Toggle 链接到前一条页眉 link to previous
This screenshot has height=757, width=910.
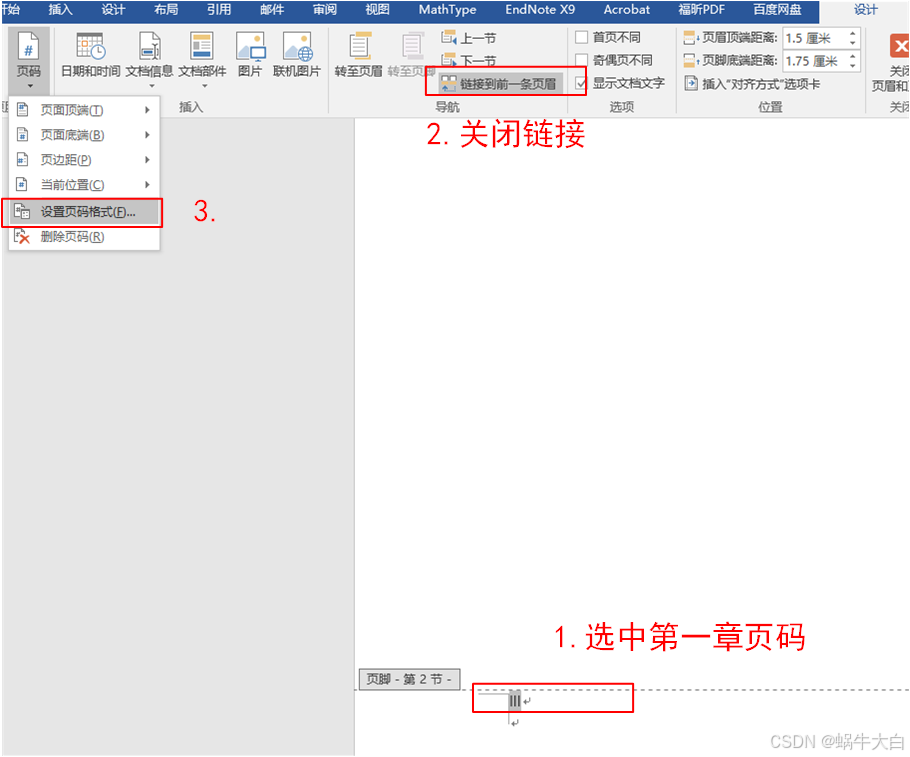pos(500,84)
